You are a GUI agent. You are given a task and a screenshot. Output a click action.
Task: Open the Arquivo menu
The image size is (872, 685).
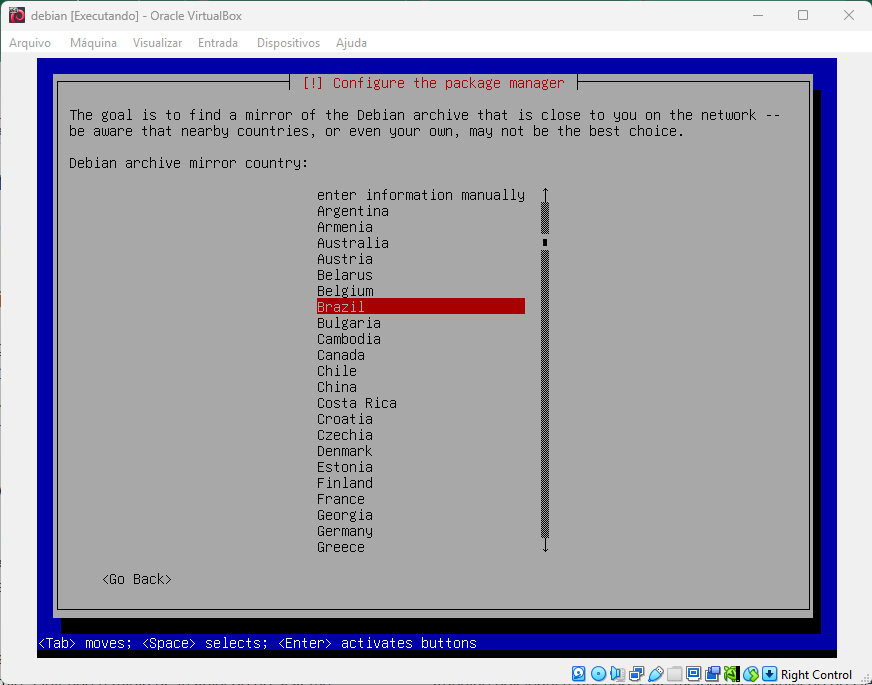[x=30, y=43]
